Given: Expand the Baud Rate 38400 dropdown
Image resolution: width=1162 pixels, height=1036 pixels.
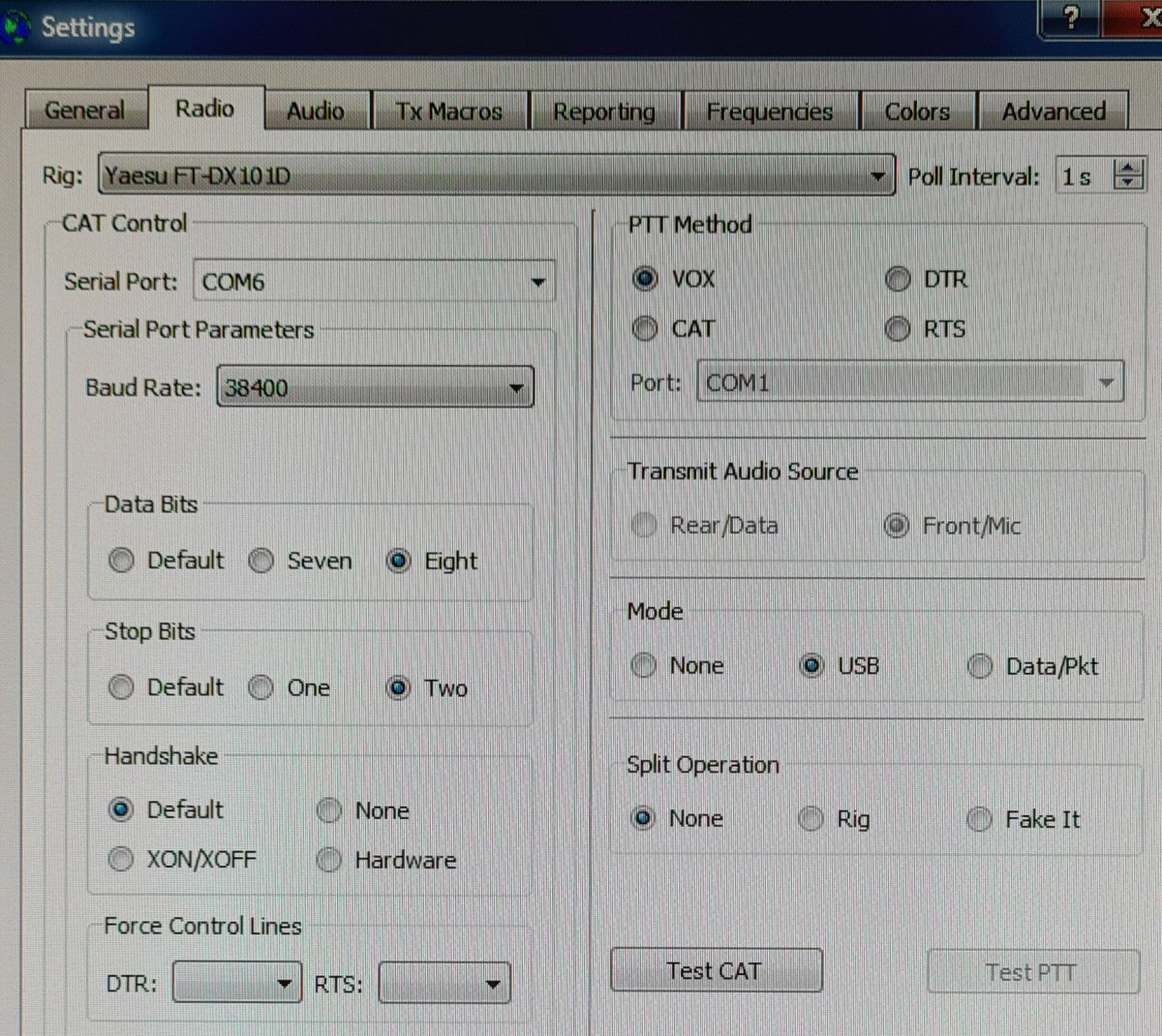Looking at the screenshot, I should 376,387.
